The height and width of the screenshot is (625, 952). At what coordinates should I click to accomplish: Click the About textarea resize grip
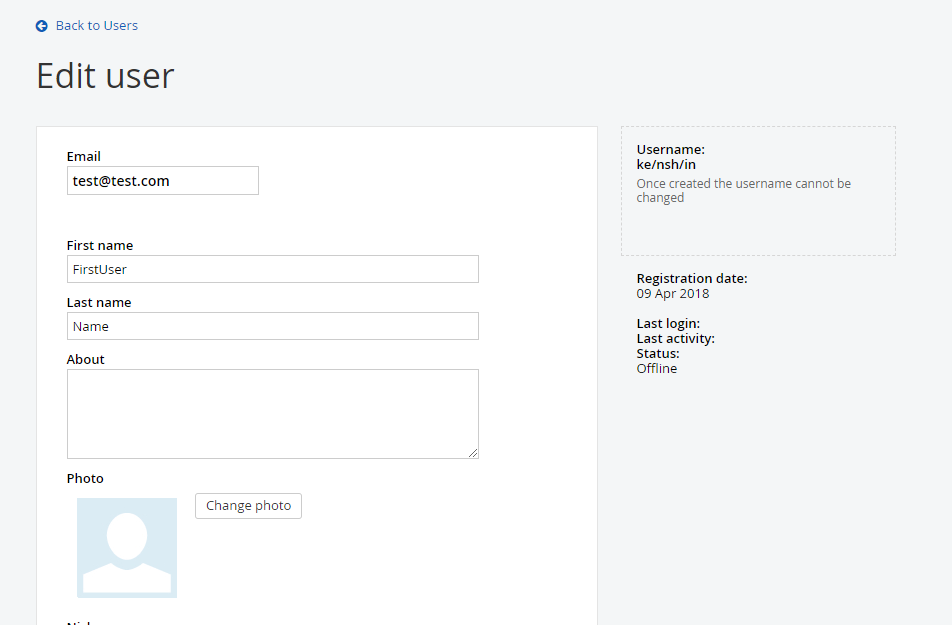pos(473,453)
